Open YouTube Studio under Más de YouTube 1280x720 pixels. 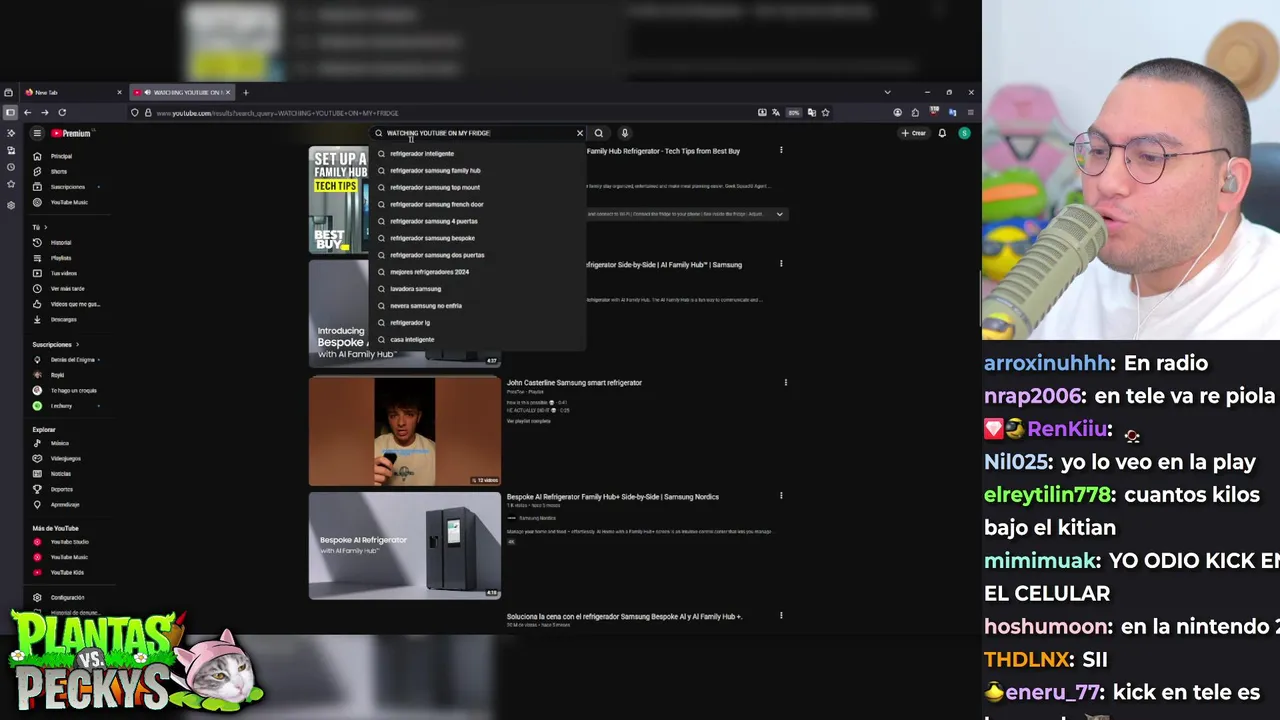point(68,542)
